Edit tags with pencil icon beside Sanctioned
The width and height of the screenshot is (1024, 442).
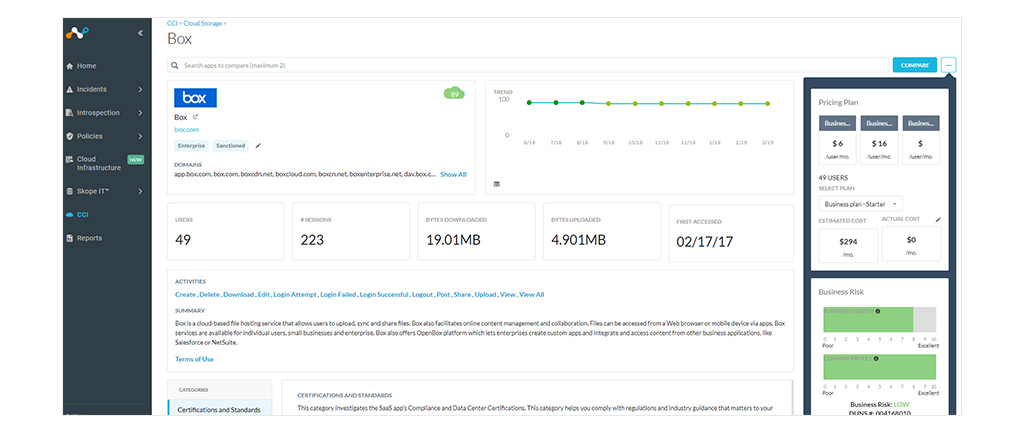tap(258, 146)
